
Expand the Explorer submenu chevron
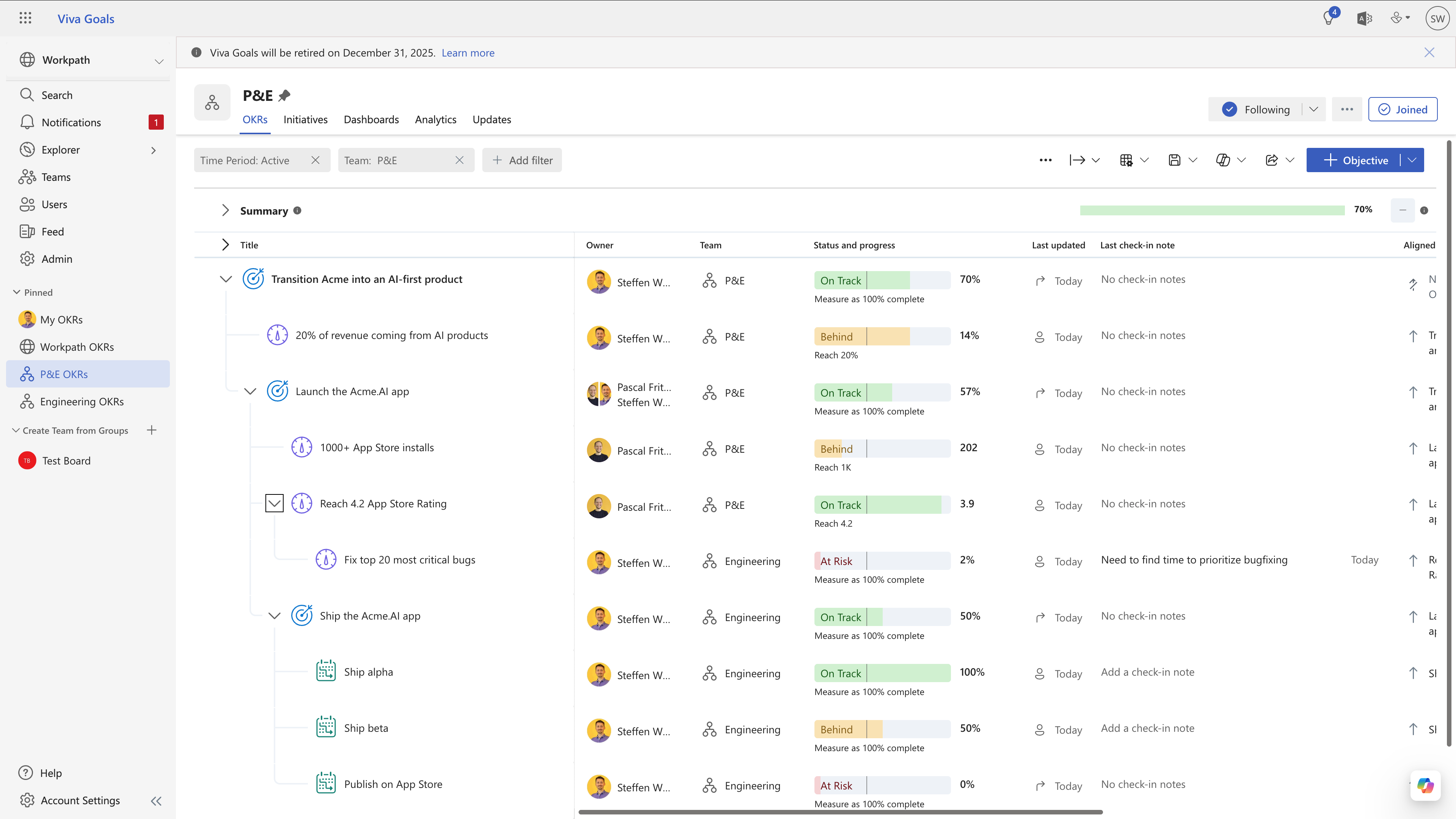click(x=153, y=150)
